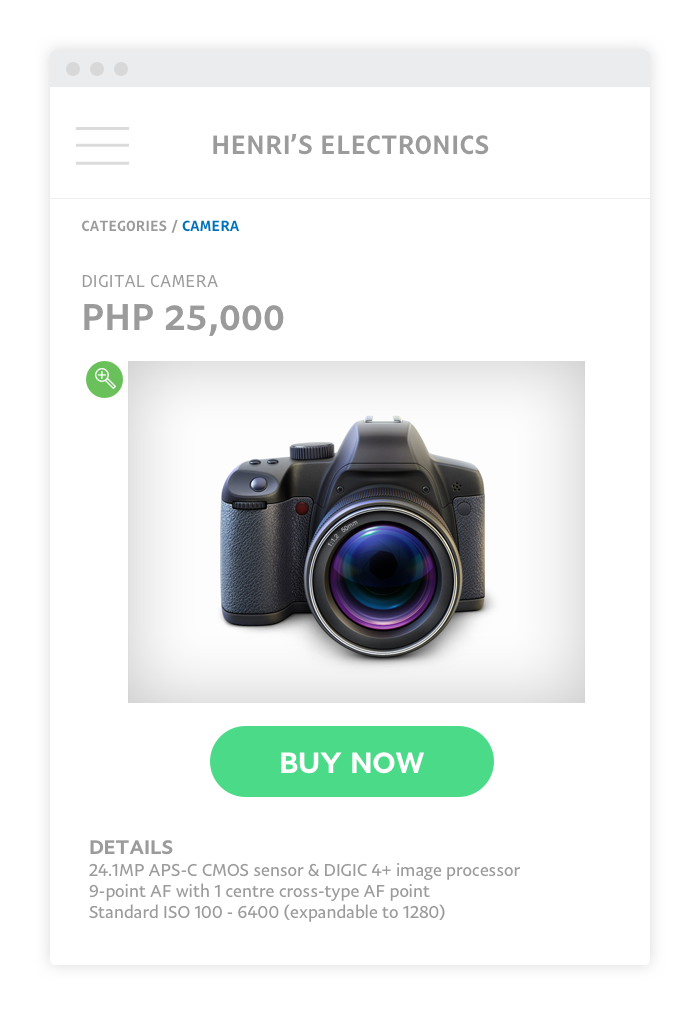The image size is (700, 1015).
Task: Click the PHP 25,000 price
Action: pyautogui.click(x=183, y=318)
